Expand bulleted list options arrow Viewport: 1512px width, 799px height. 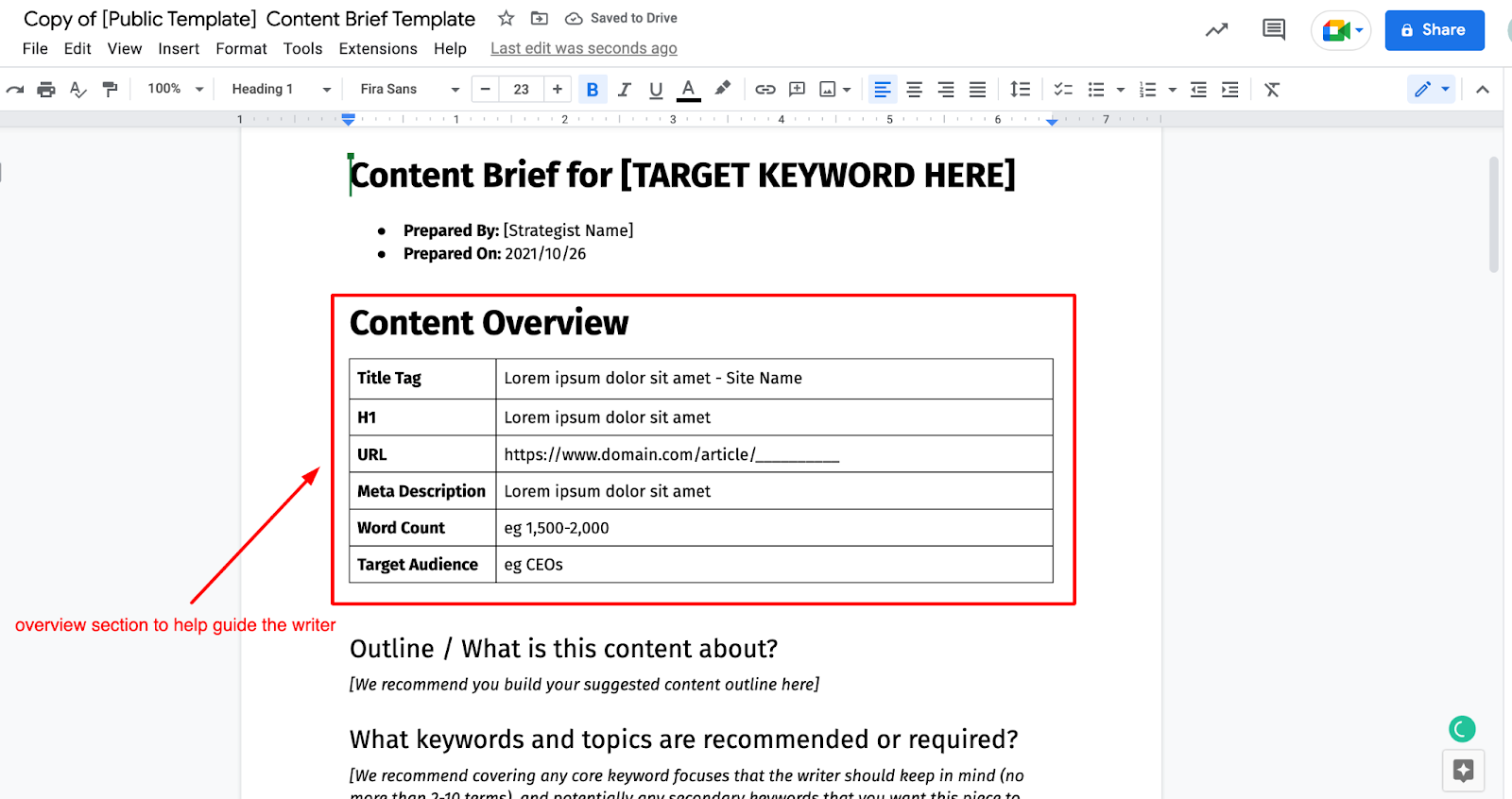[1121, 90]
